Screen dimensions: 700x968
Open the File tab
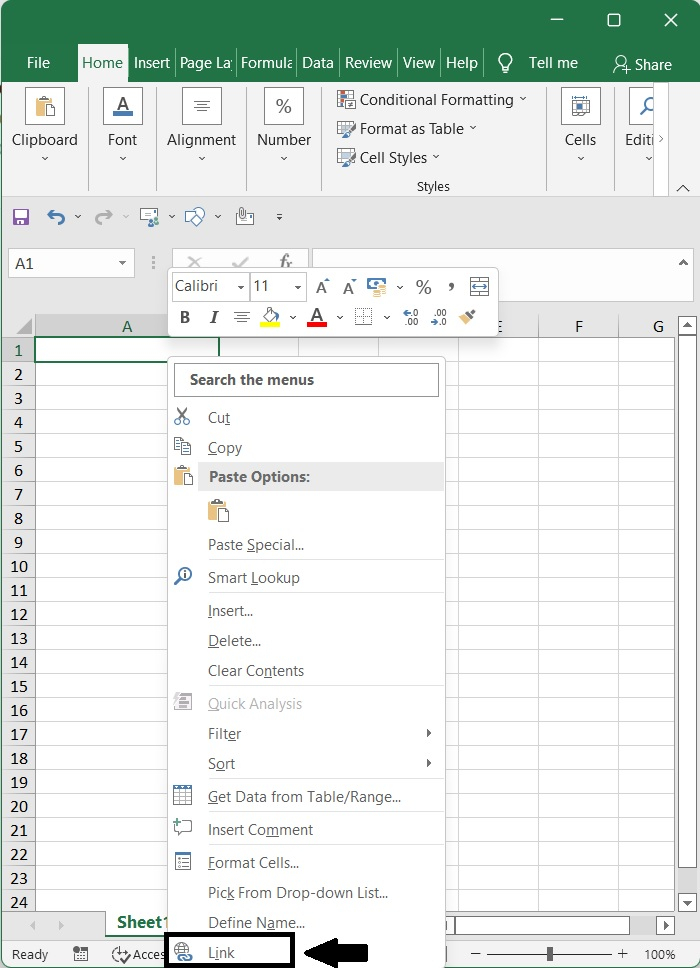point(38,63)
